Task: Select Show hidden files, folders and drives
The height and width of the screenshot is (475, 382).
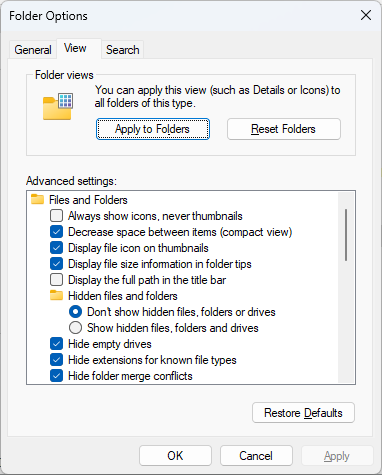Action: point(75,328)
